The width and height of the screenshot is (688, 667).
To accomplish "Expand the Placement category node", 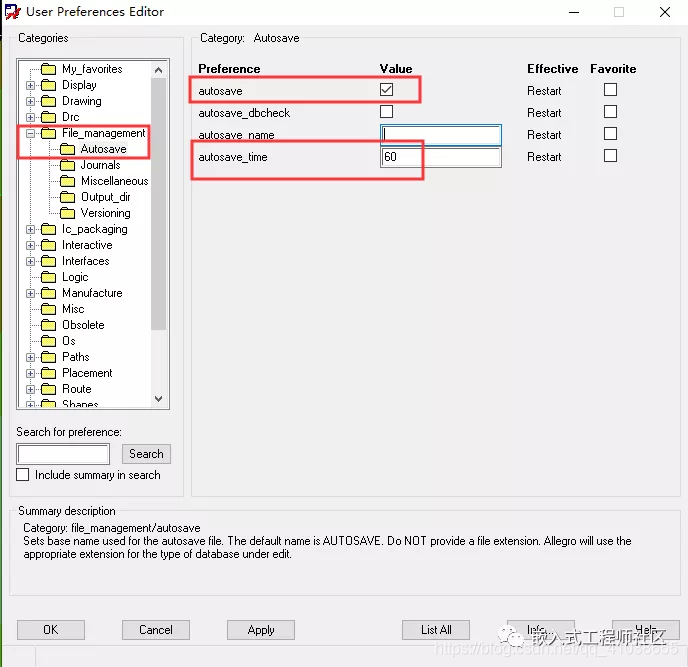I will (x=30, y=373).
